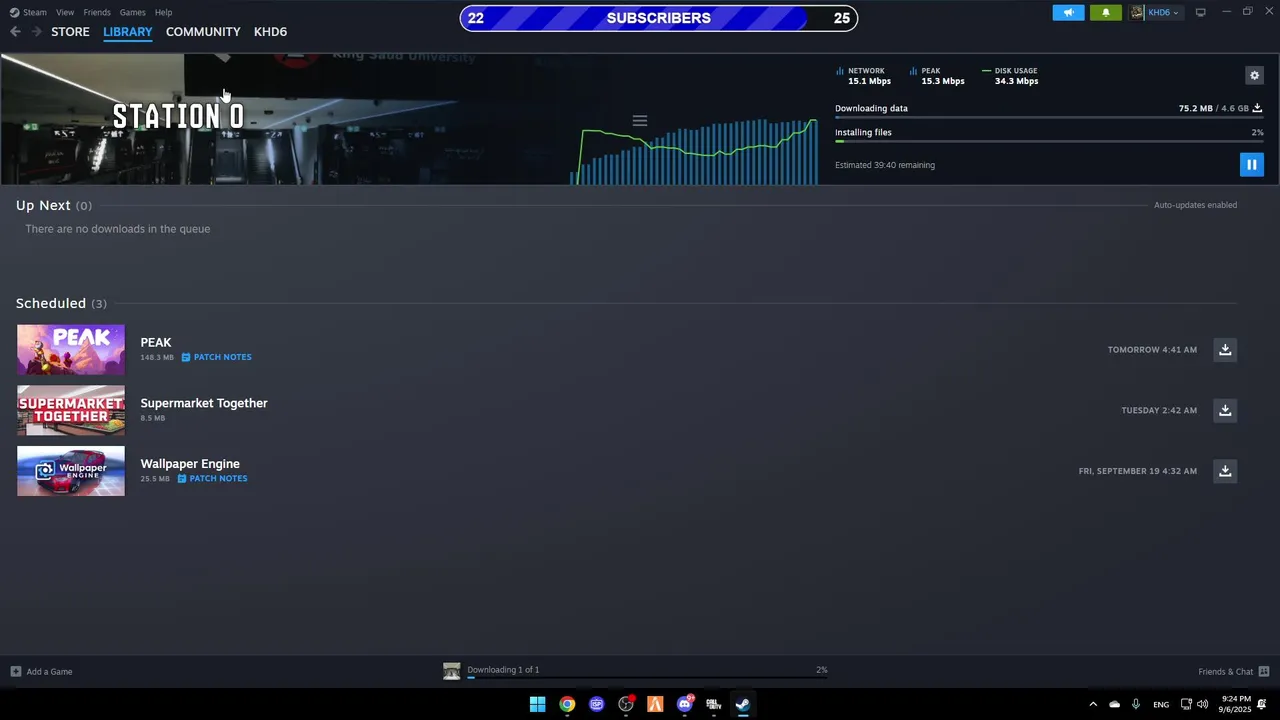Image resolution: width=1280 pixels, height=720 pixels.
Task: Click the Supermarket Together title
Action: point(204,403)
